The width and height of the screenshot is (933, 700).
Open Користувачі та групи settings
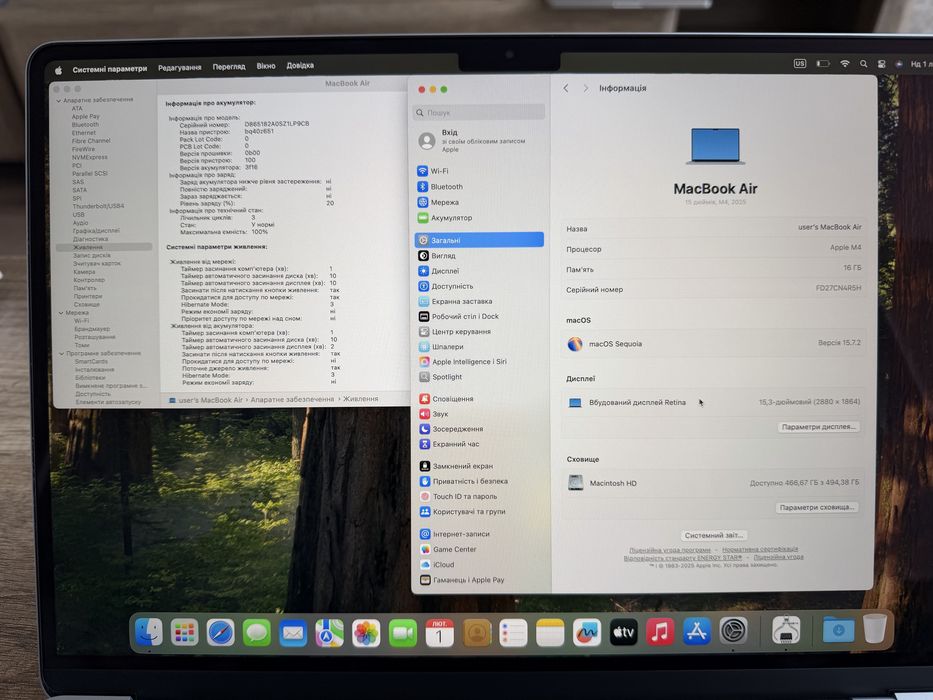click(462, 511)
